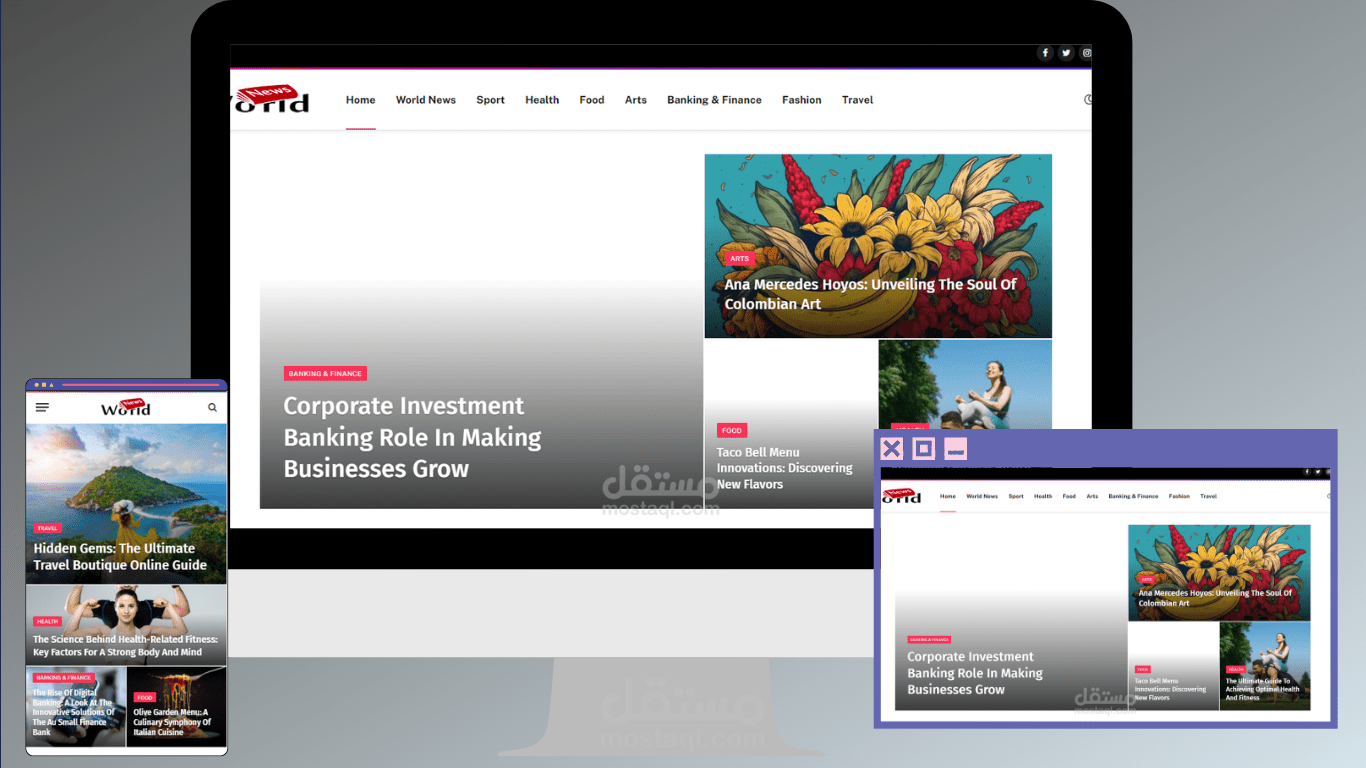Open Arts in the purple preview window nav
The height and width of the screenshot is (768, 1366).
click(x=1092, y=496)
